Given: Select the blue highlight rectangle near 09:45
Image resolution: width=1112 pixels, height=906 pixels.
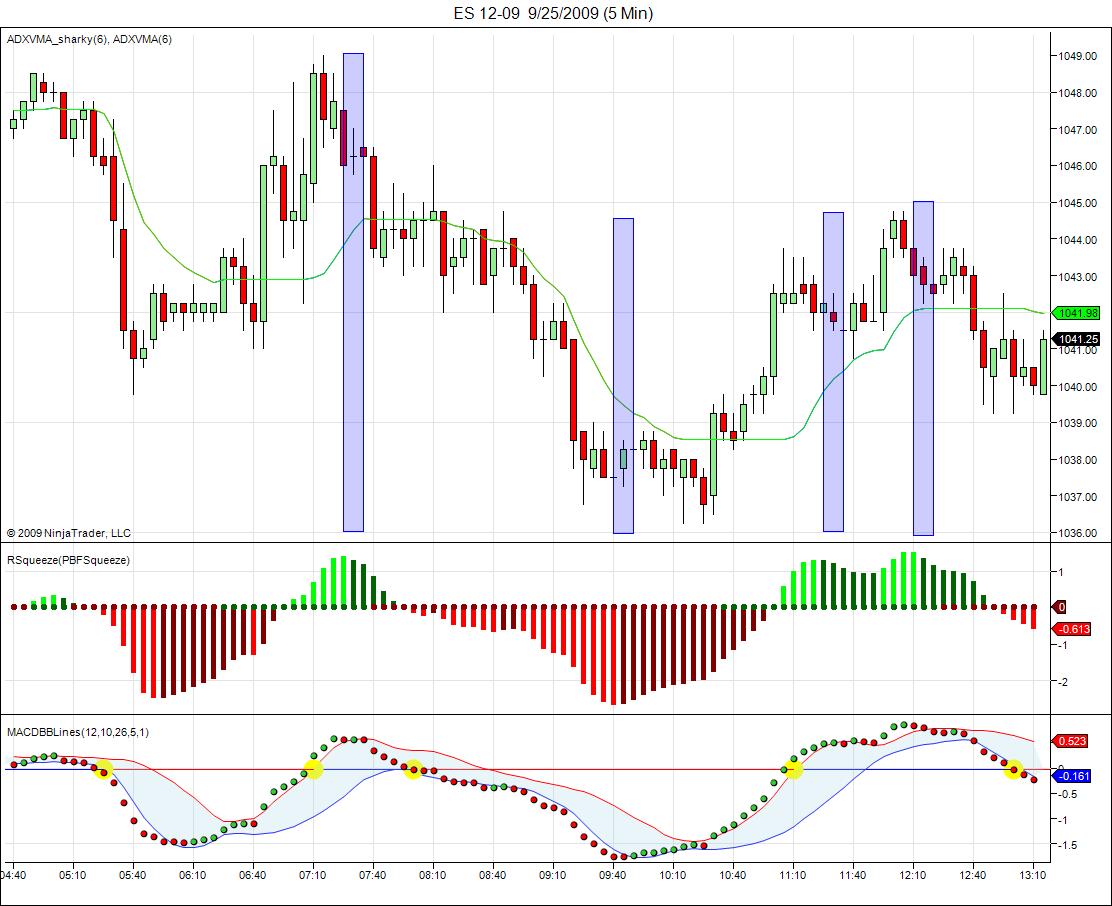Looking at the screenshot, I should (x=623, y=376).
